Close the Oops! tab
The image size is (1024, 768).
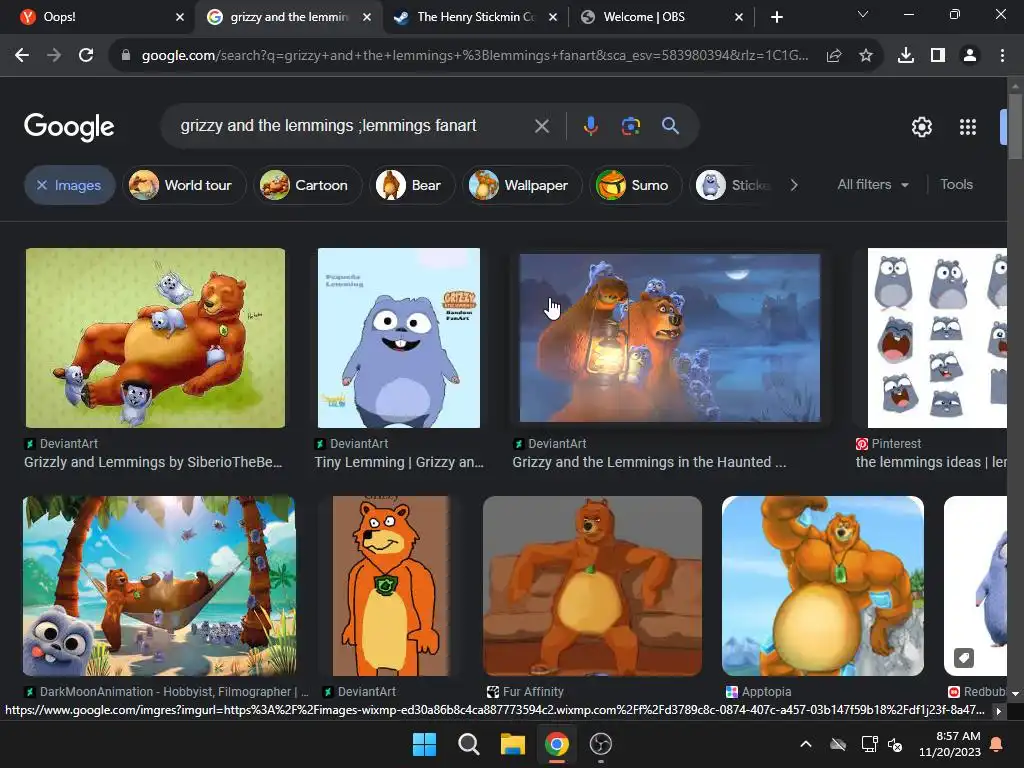[x=180, y=18]
